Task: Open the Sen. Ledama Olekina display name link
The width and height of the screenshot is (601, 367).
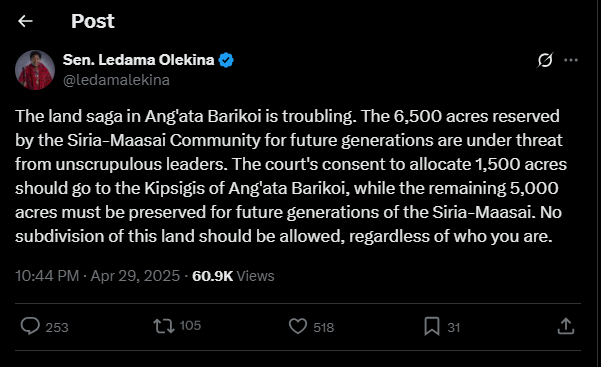Action: tap(138, 60)
